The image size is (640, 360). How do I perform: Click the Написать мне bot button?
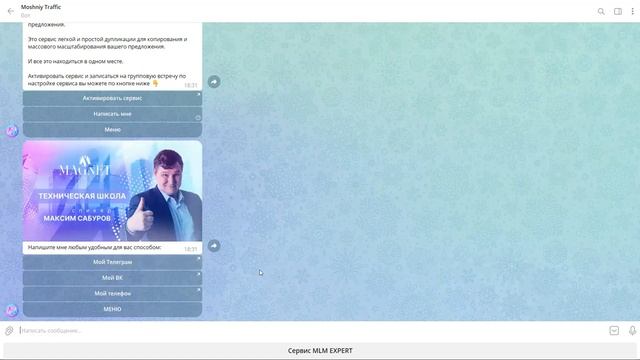(x=112, y=114)
